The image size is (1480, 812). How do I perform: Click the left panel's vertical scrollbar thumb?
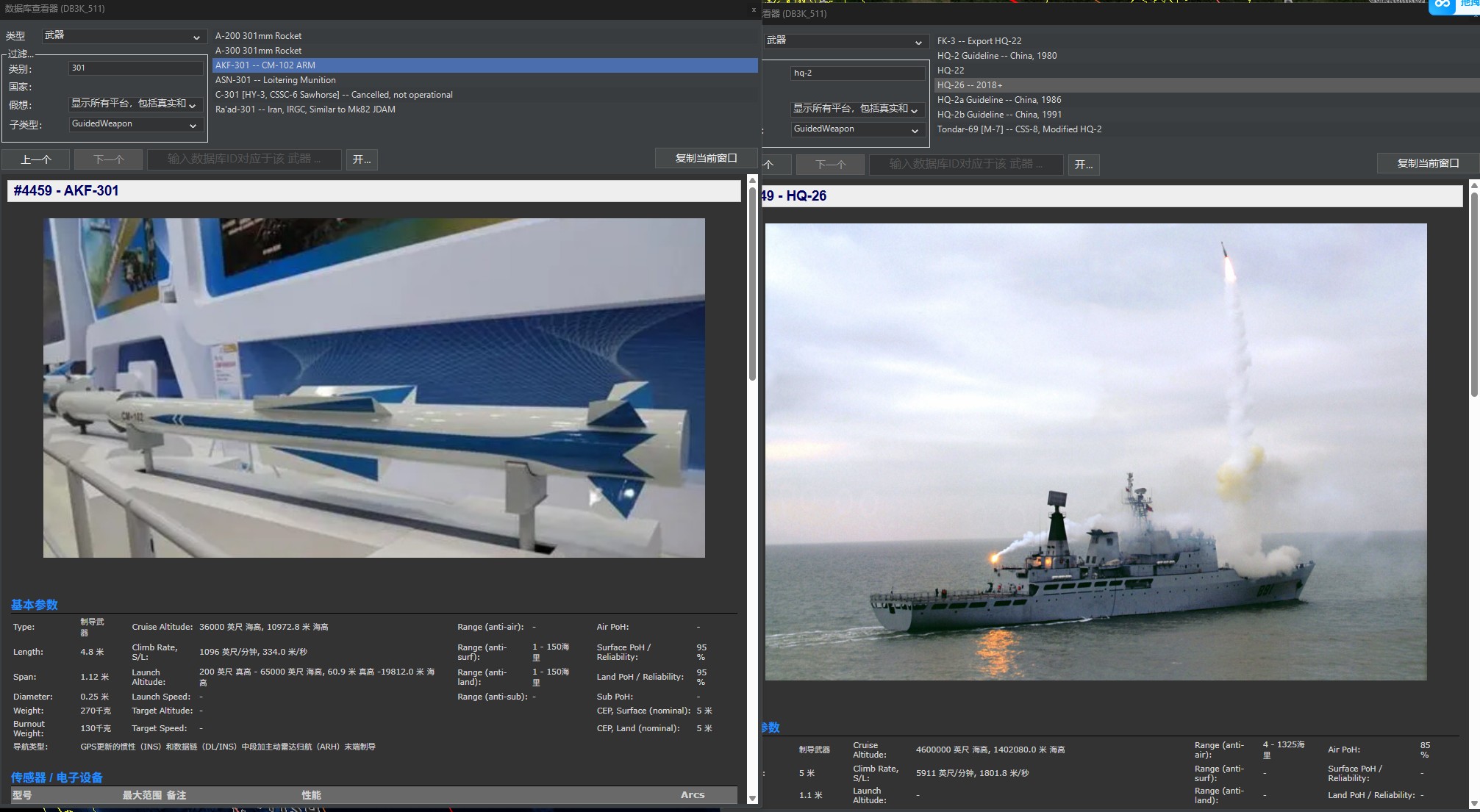point(752,283)
